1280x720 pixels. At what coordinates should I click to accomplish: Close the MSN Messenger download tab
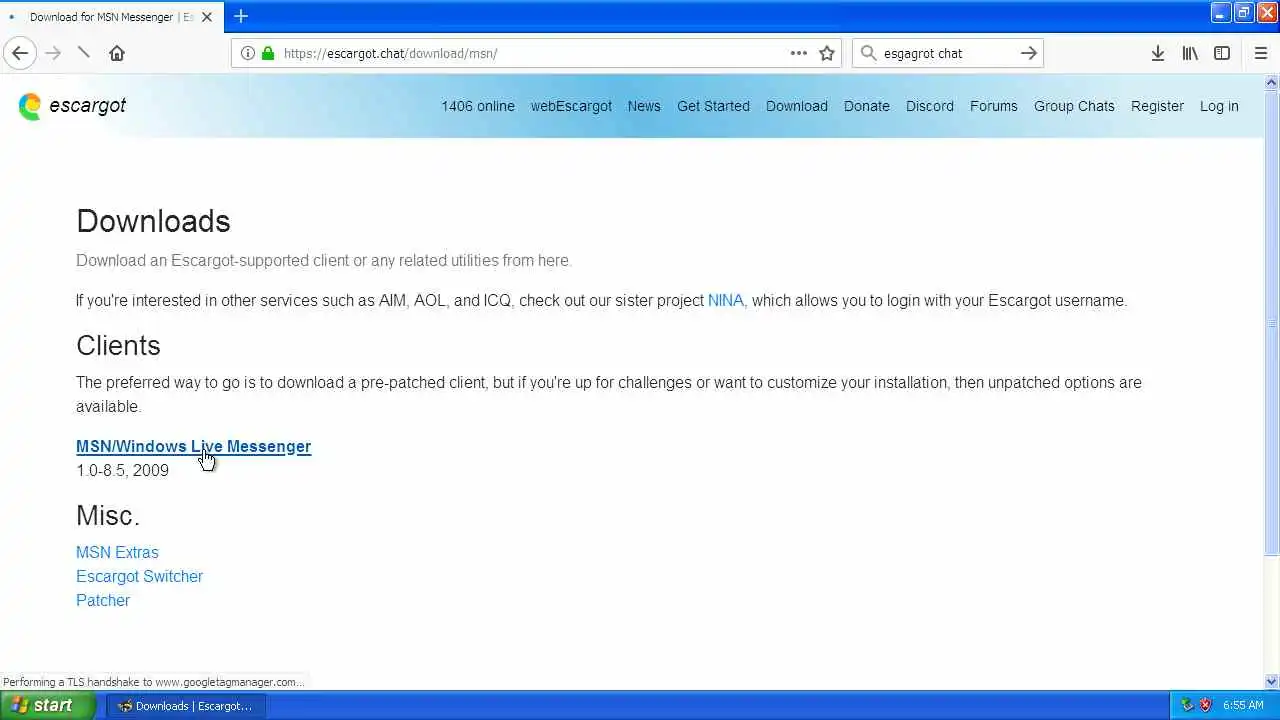click(207, 17)
